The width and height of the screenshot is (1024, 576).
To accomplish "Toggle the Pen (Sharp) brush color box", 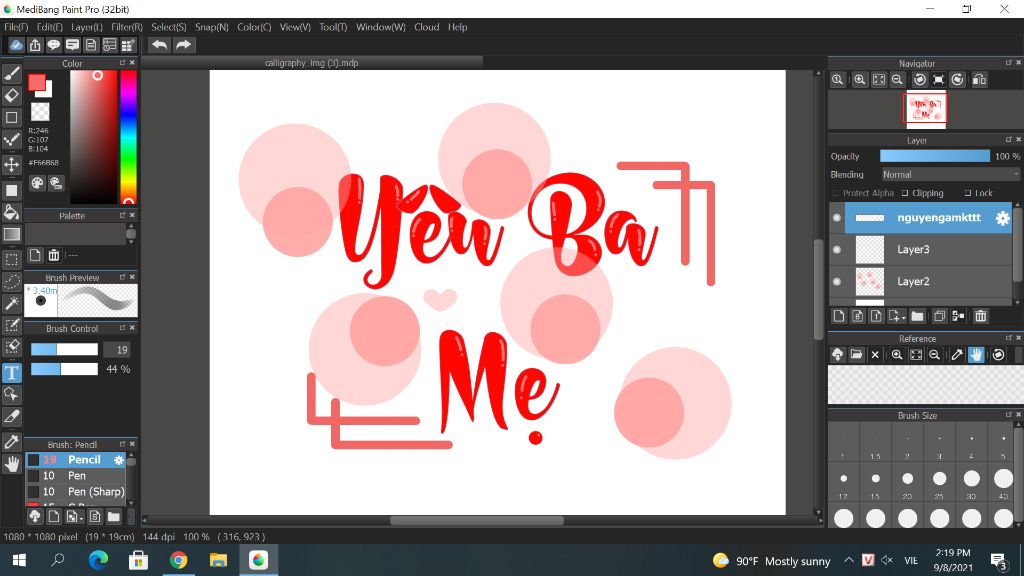I will click(x=33, y=491).
